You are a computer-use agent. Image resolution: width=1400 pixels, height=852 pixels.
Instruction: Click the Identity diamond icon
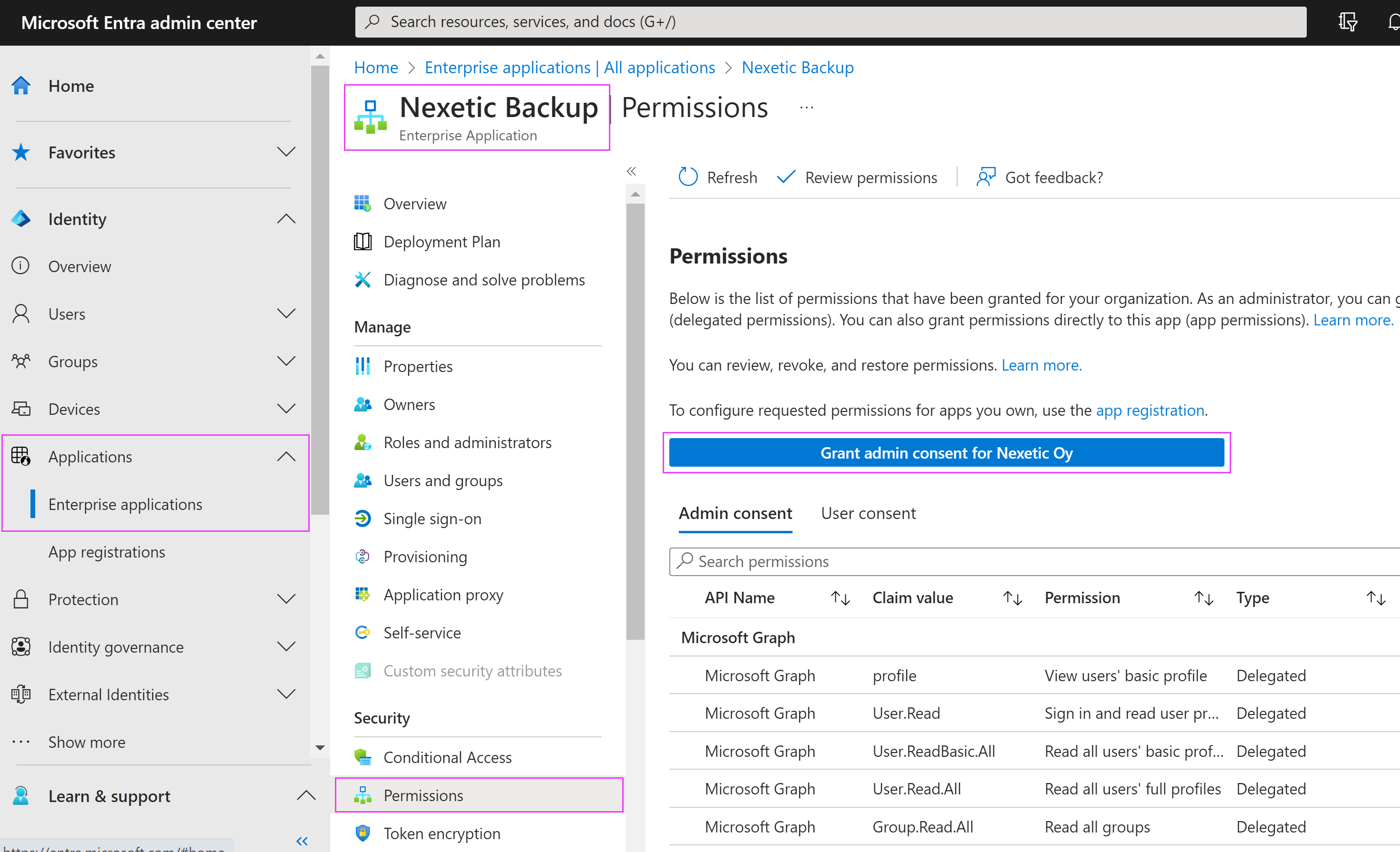pos(21,219)
